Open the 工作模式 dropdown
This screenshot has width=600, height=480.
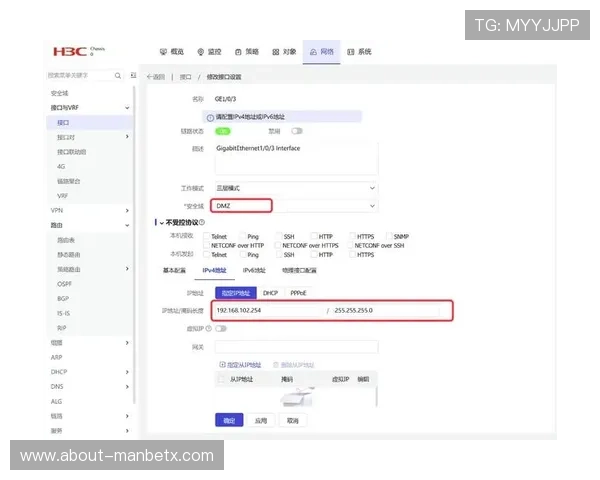(x=297, y=188)
